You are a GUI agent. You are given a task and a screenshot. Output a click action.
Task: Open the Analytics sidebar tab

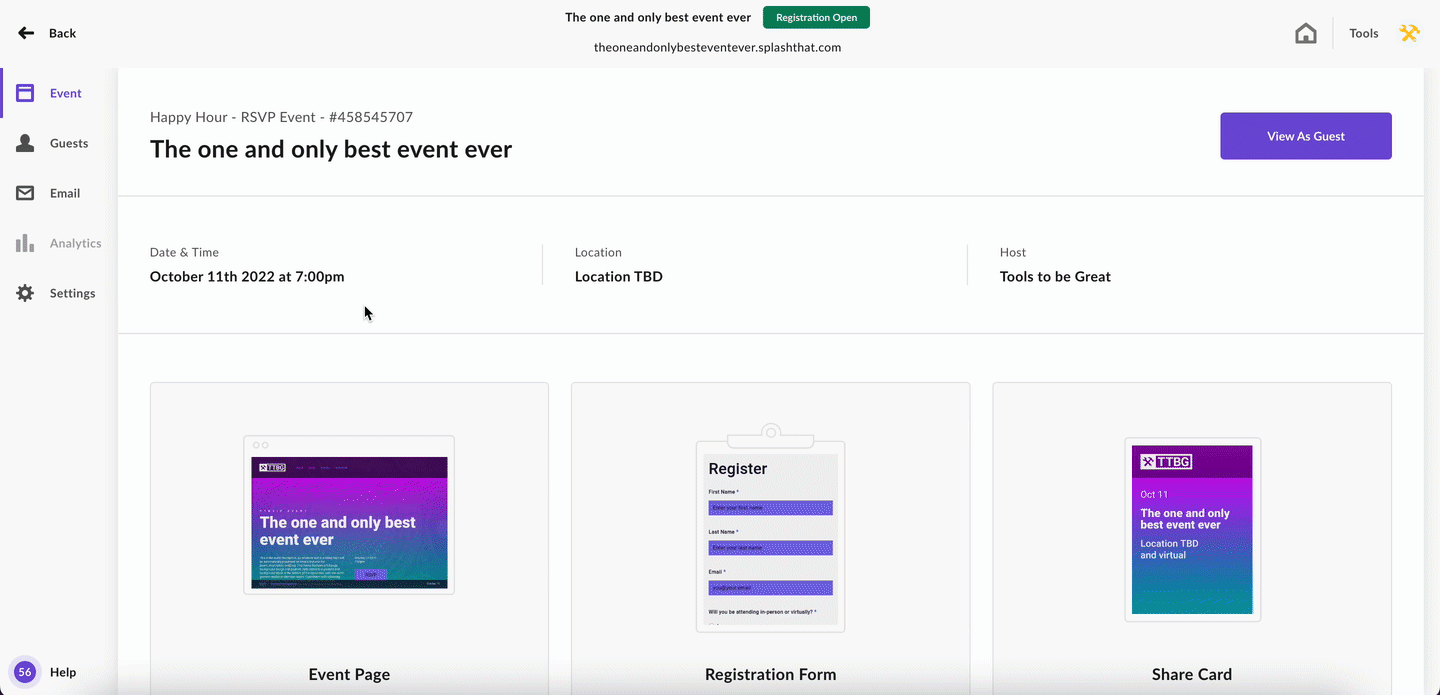tap(76, 243)
